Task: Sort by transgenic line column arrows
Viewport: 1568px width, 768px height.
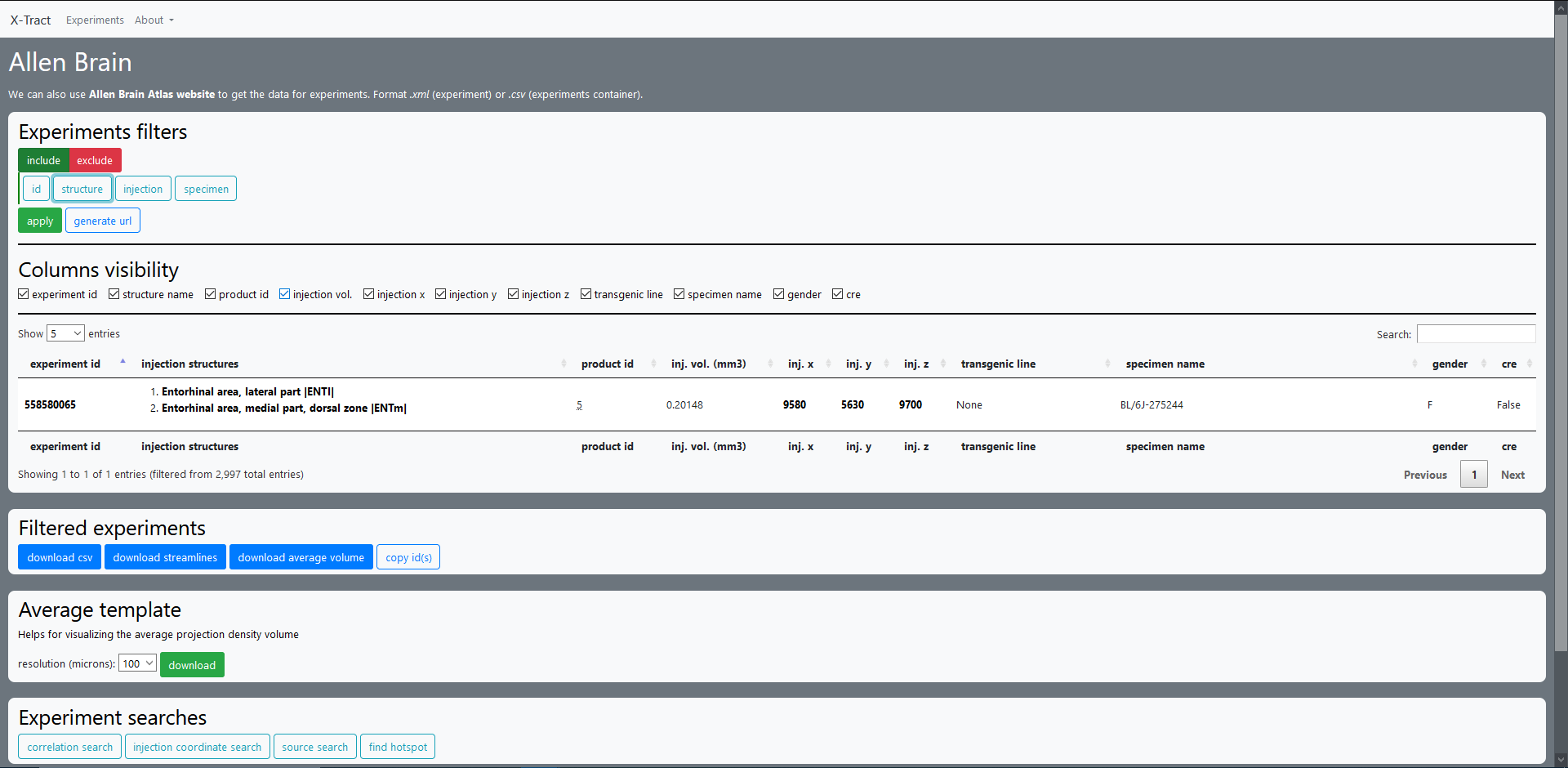Action: [x=1107, y=364]
